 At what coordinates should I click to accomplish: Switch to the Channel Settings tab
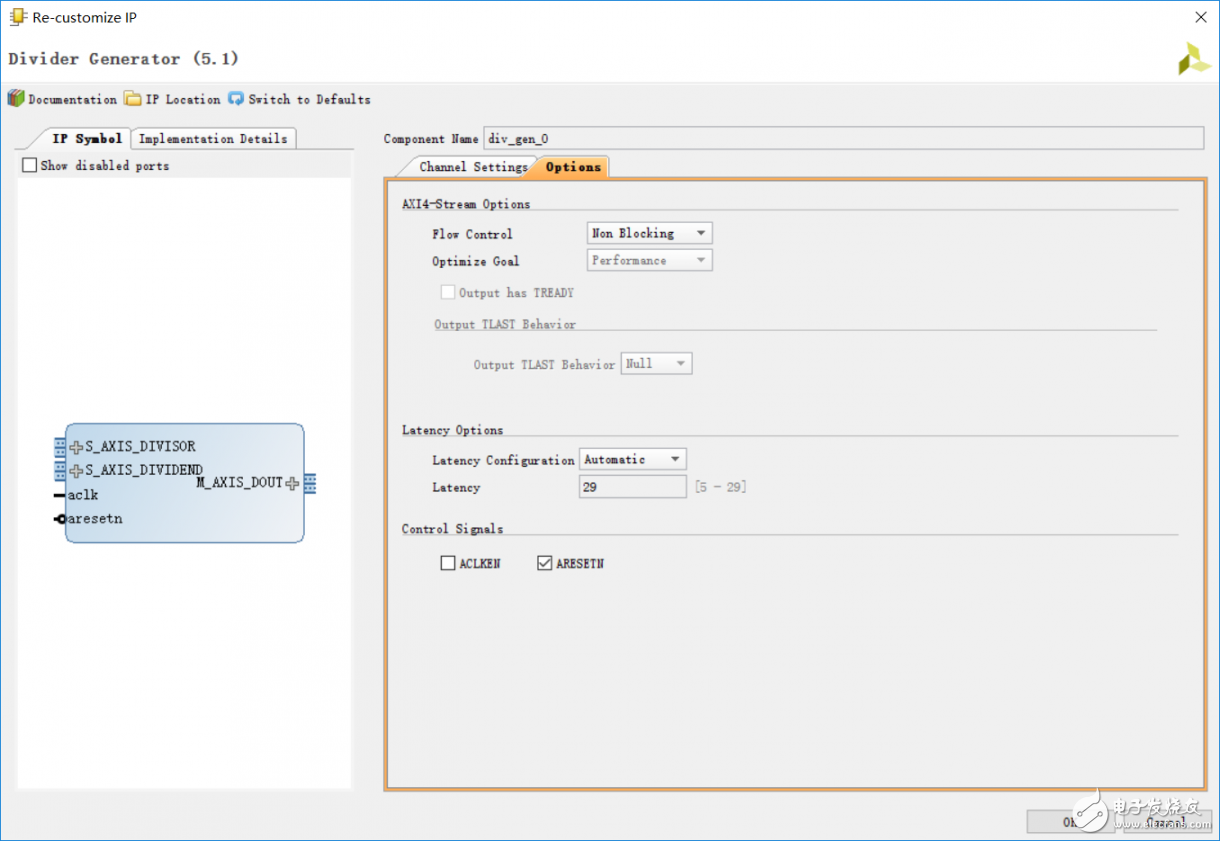click(x=472, y=167)
